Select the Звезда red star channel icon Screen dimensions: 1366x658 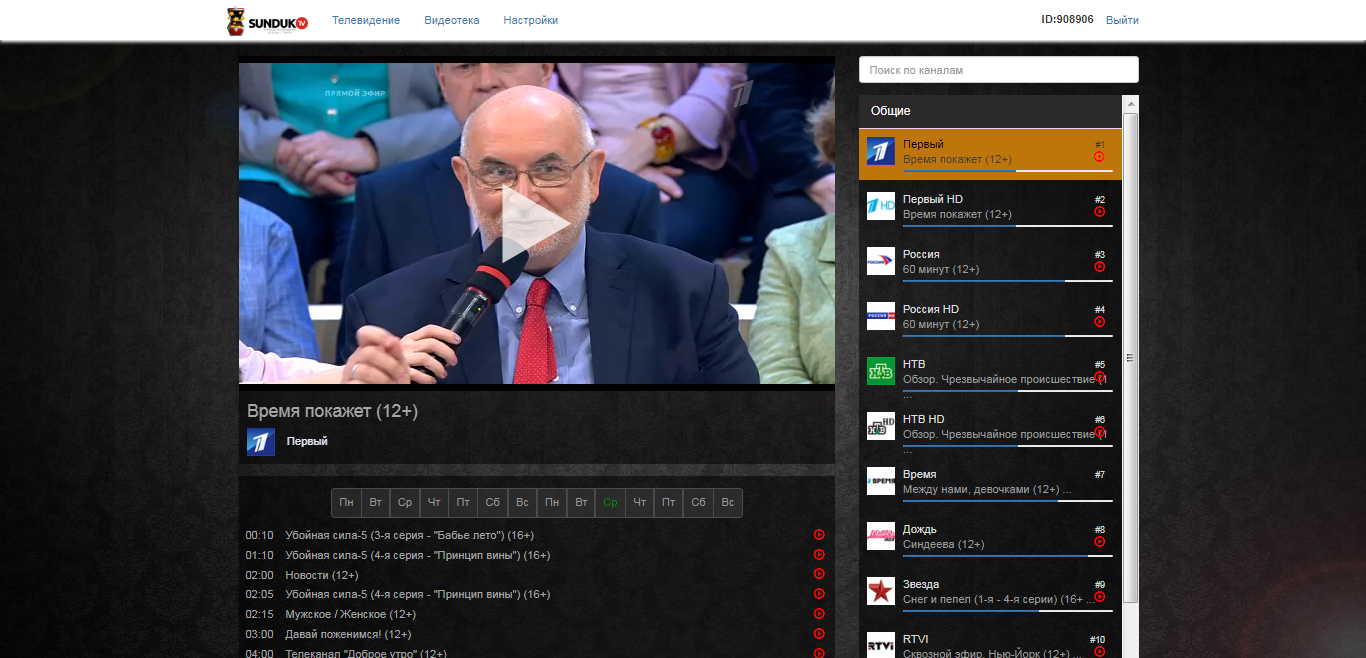coord(880,591)
